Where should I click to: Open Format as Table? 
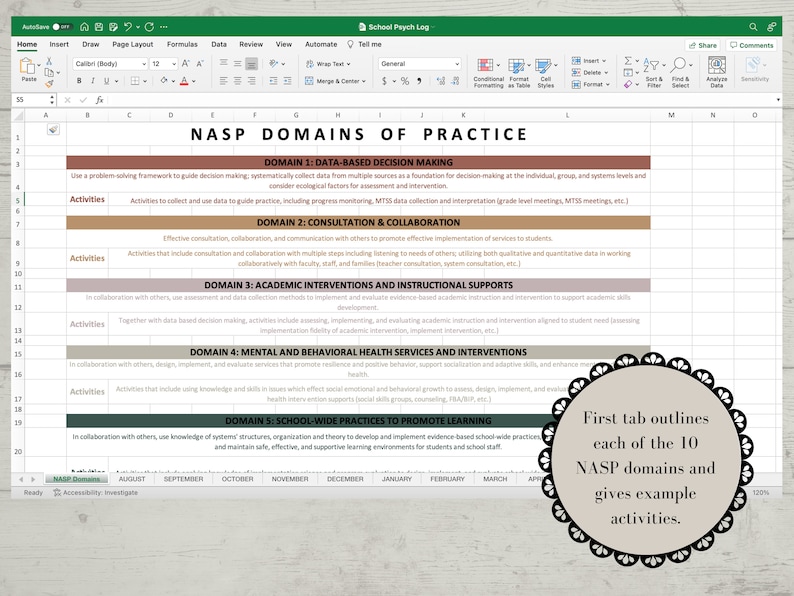point(519,73)
